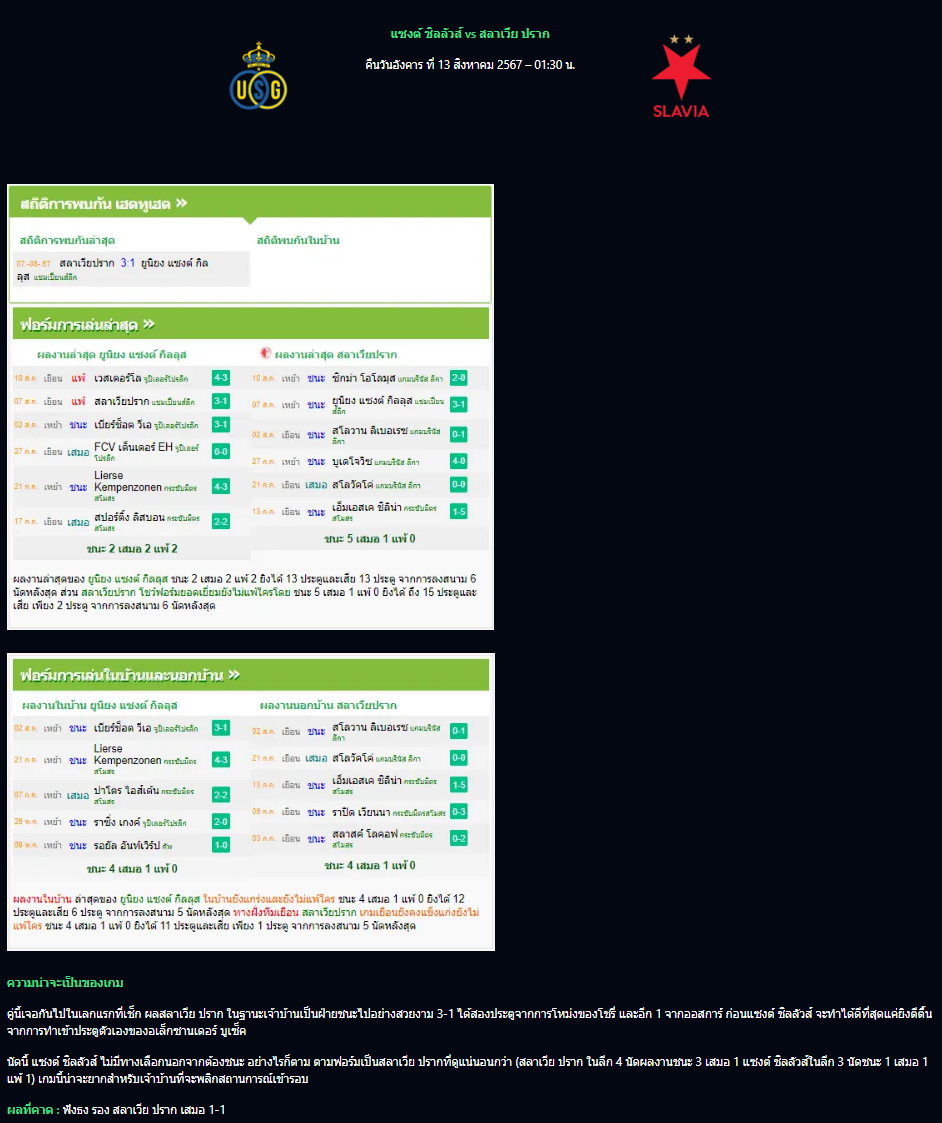This screenshot has width=942, height=1123.
Task: Click 3-1 badge in the สลาเวียปราก loss row
Action: click(x=221, y=401)
